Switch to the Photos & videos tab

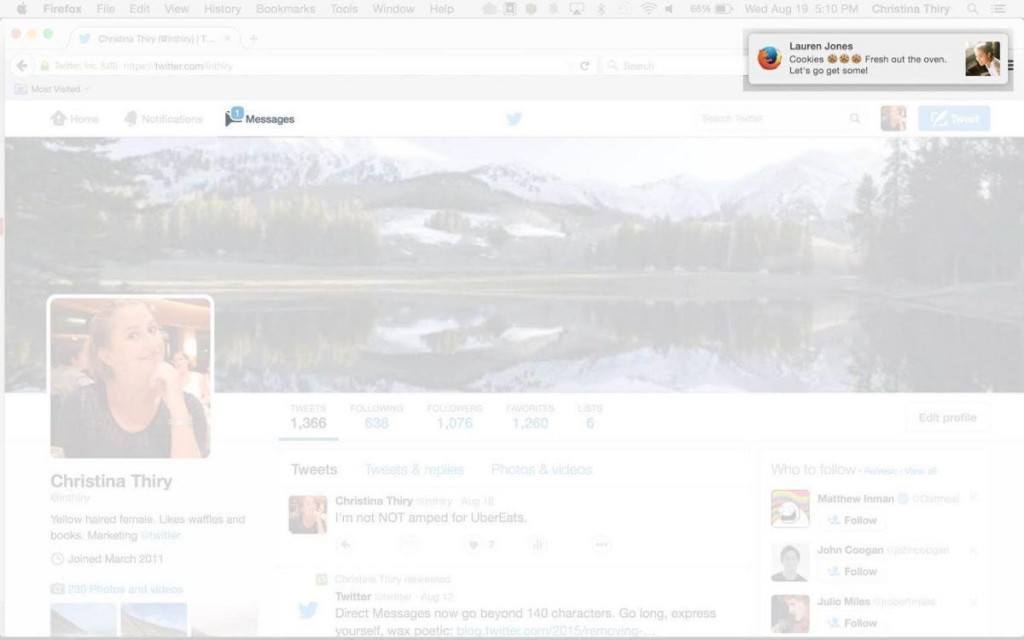(x=541, y=469)
